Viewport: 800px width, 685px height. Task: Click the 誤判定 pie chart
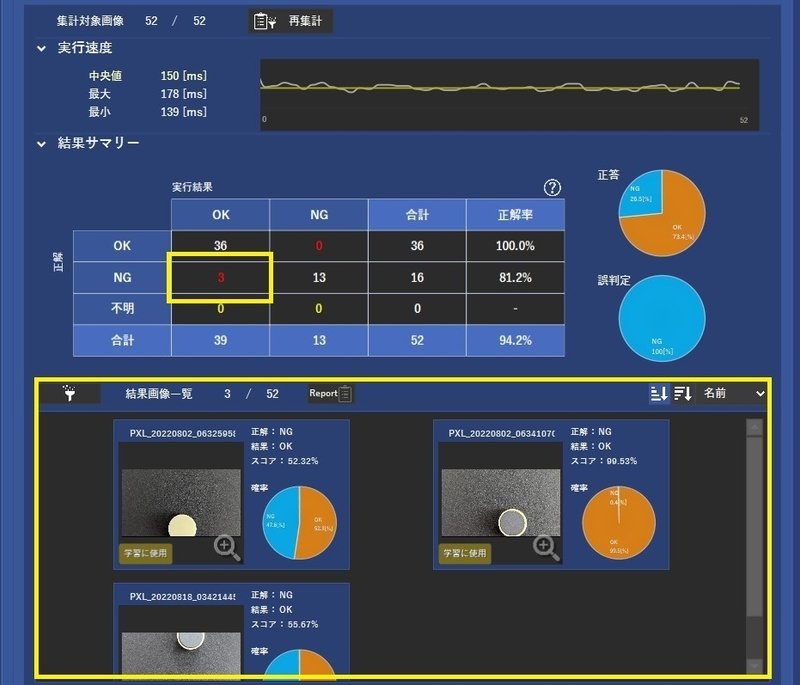tap(662, 318)
